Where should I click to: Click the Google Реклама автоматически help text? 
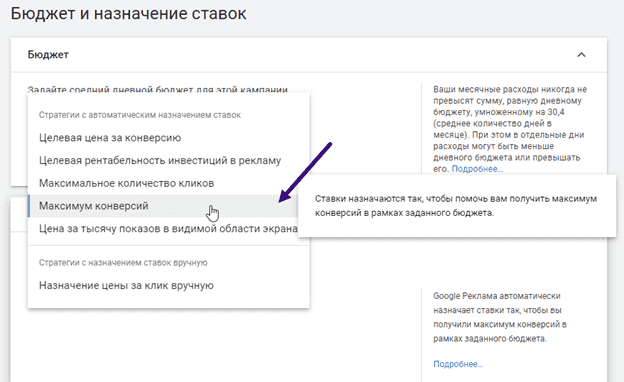click(x=500, y=317)
